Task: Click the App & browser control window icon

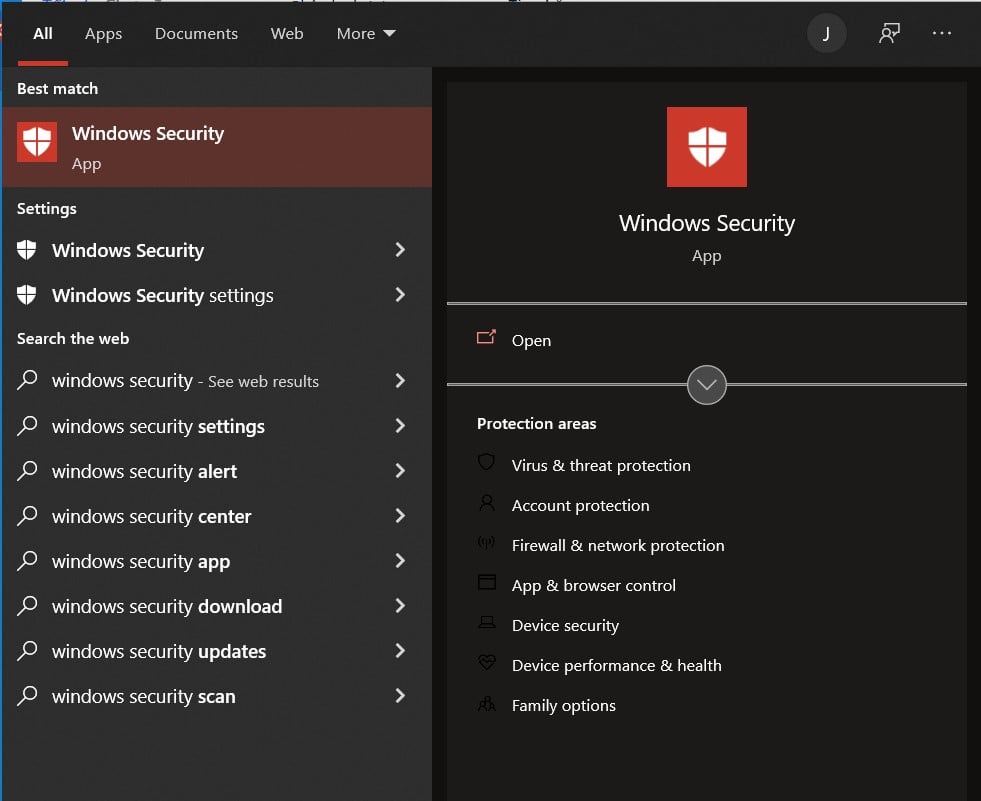Action: click(486, 583)
